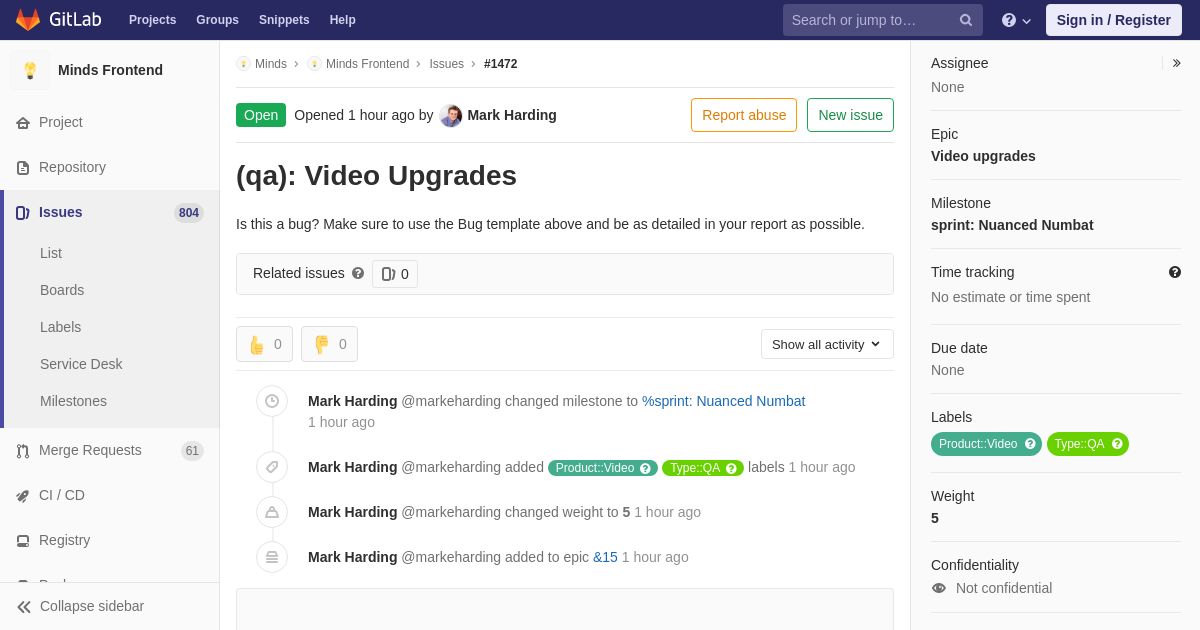1200x630 pixels.
Task: Open the Projects menu
Action: pos(152,20)
